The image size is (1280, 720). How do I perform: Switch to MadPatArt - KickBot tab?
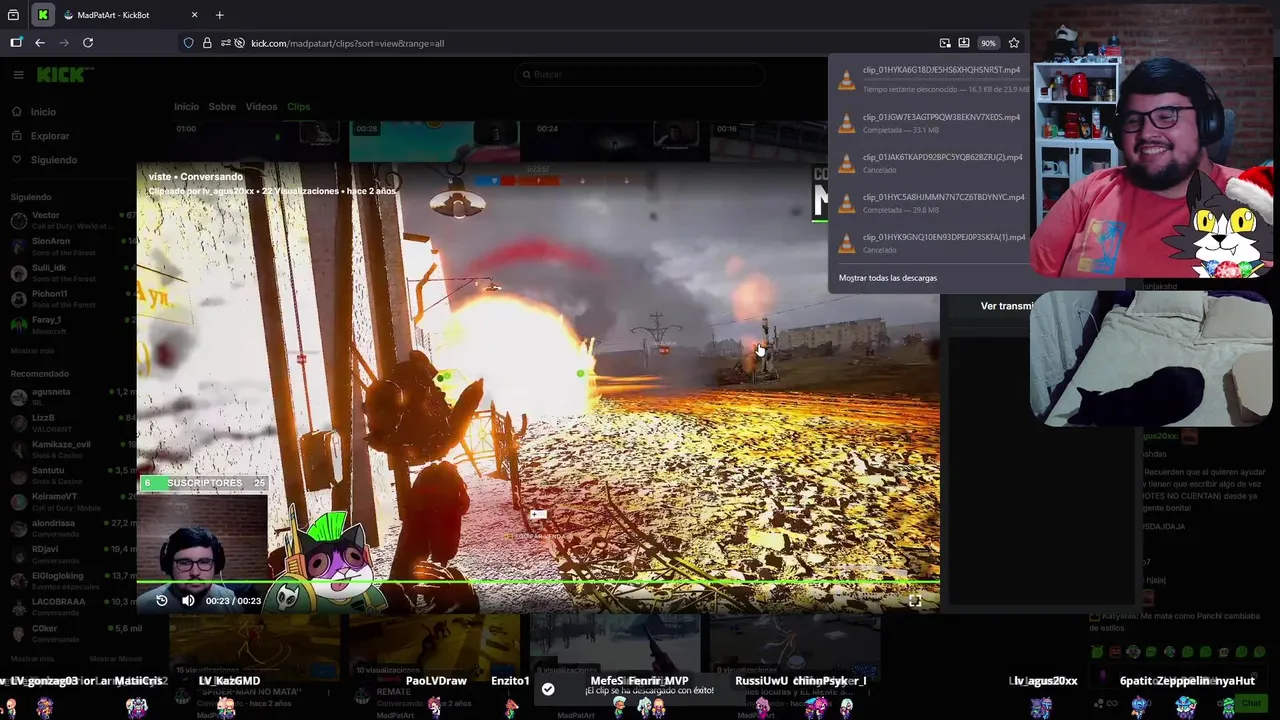tap(131, 15)
